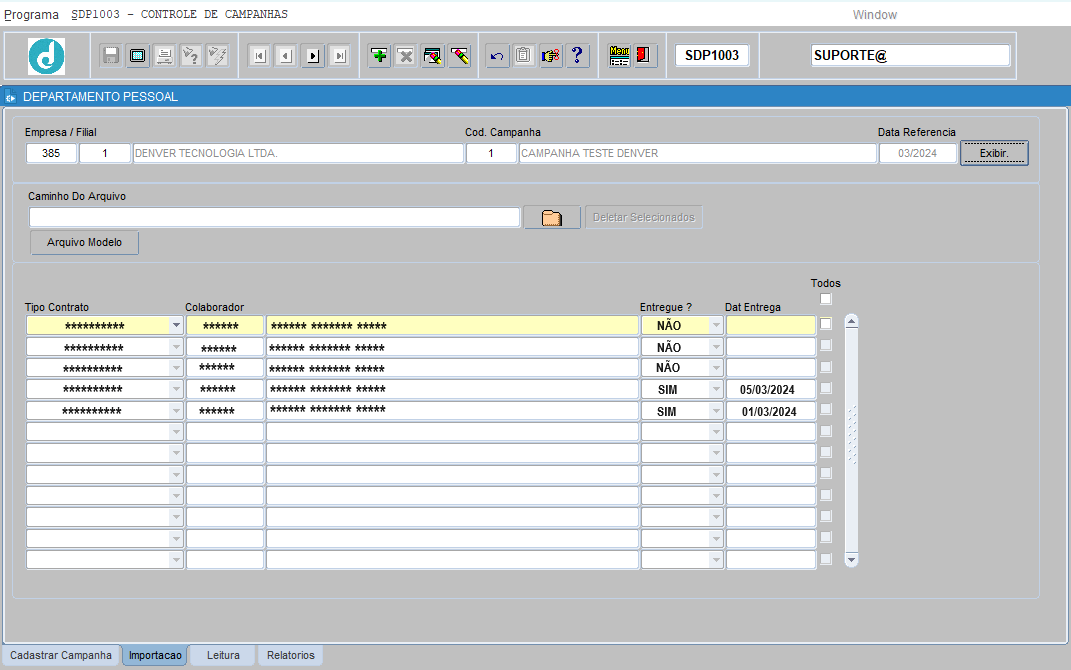Open the Leitura tab
This screenshot has height=670, width=1071.
(x=223, y=655)
